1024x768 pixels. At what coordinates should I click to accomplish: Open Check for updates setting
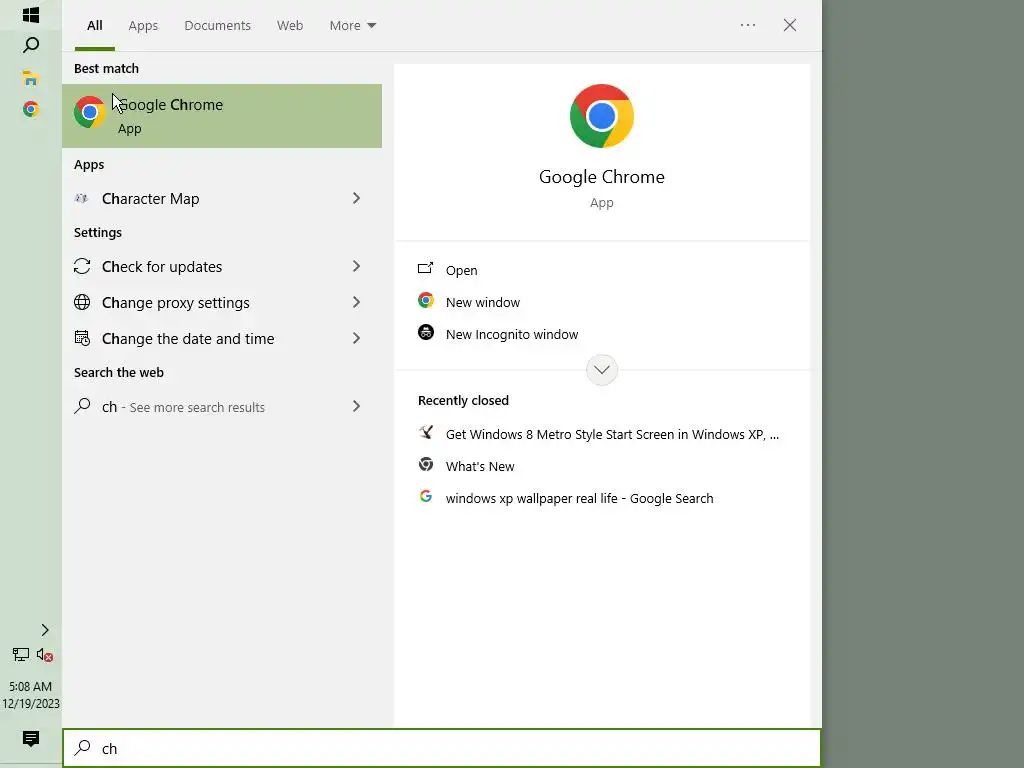click(x=222, y=266)
